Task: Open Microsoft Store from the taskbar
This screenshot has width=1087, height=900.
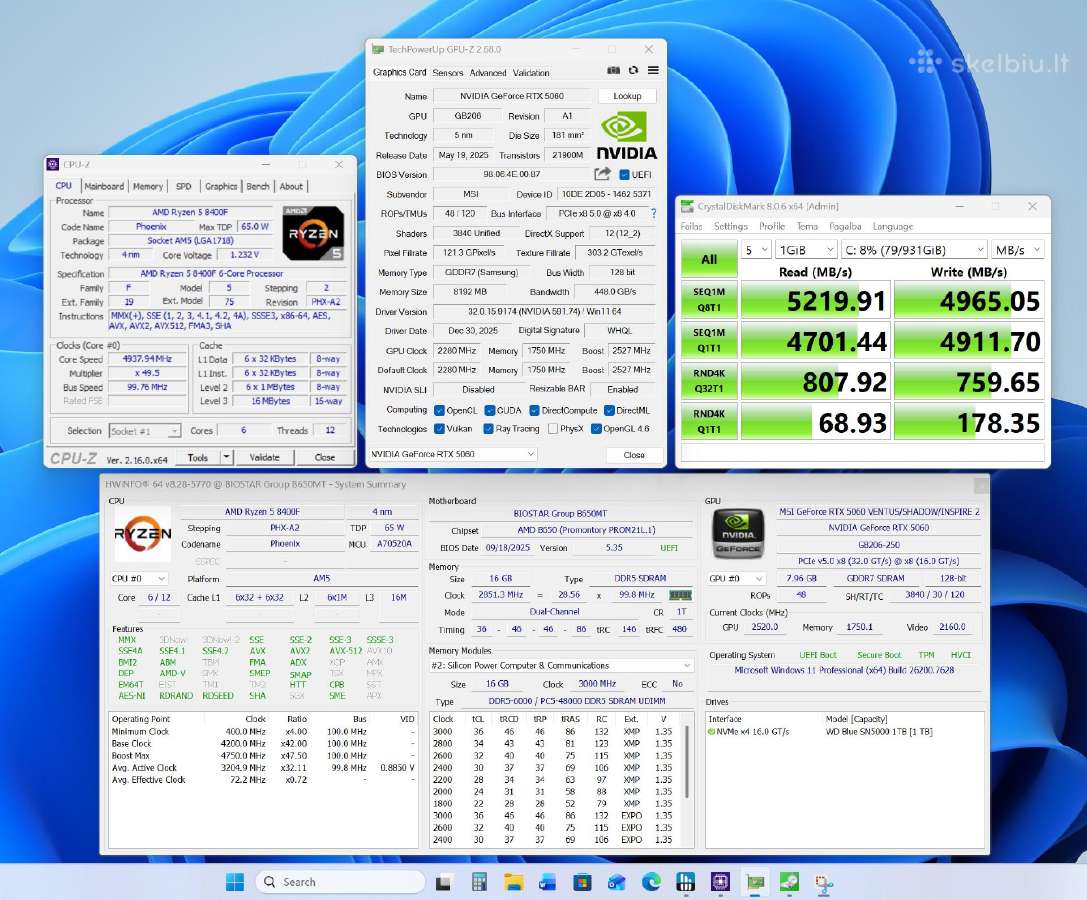Action: pyautogui.click(x=582, y=882)
